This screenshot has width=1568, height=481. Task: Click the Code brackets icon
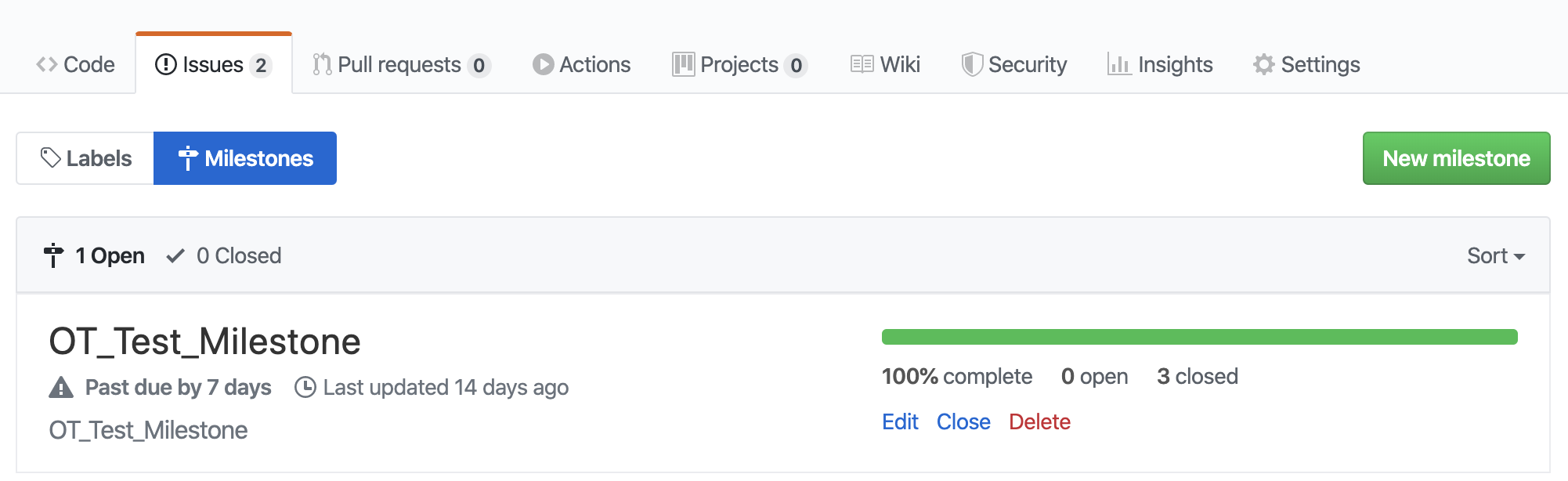click(x=47, y=64)
